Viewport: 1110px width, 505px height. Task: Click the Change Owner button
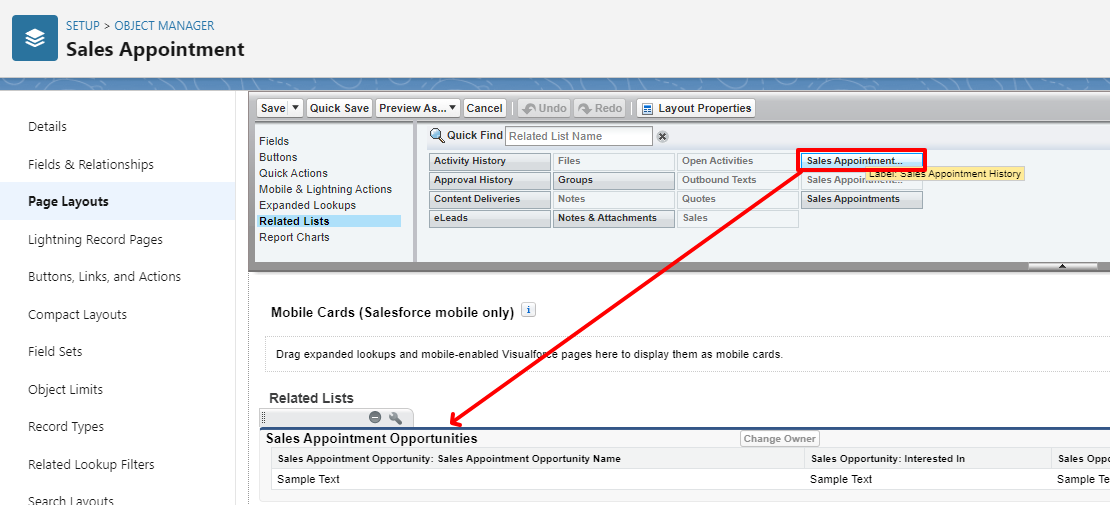(x=779, y=438)
